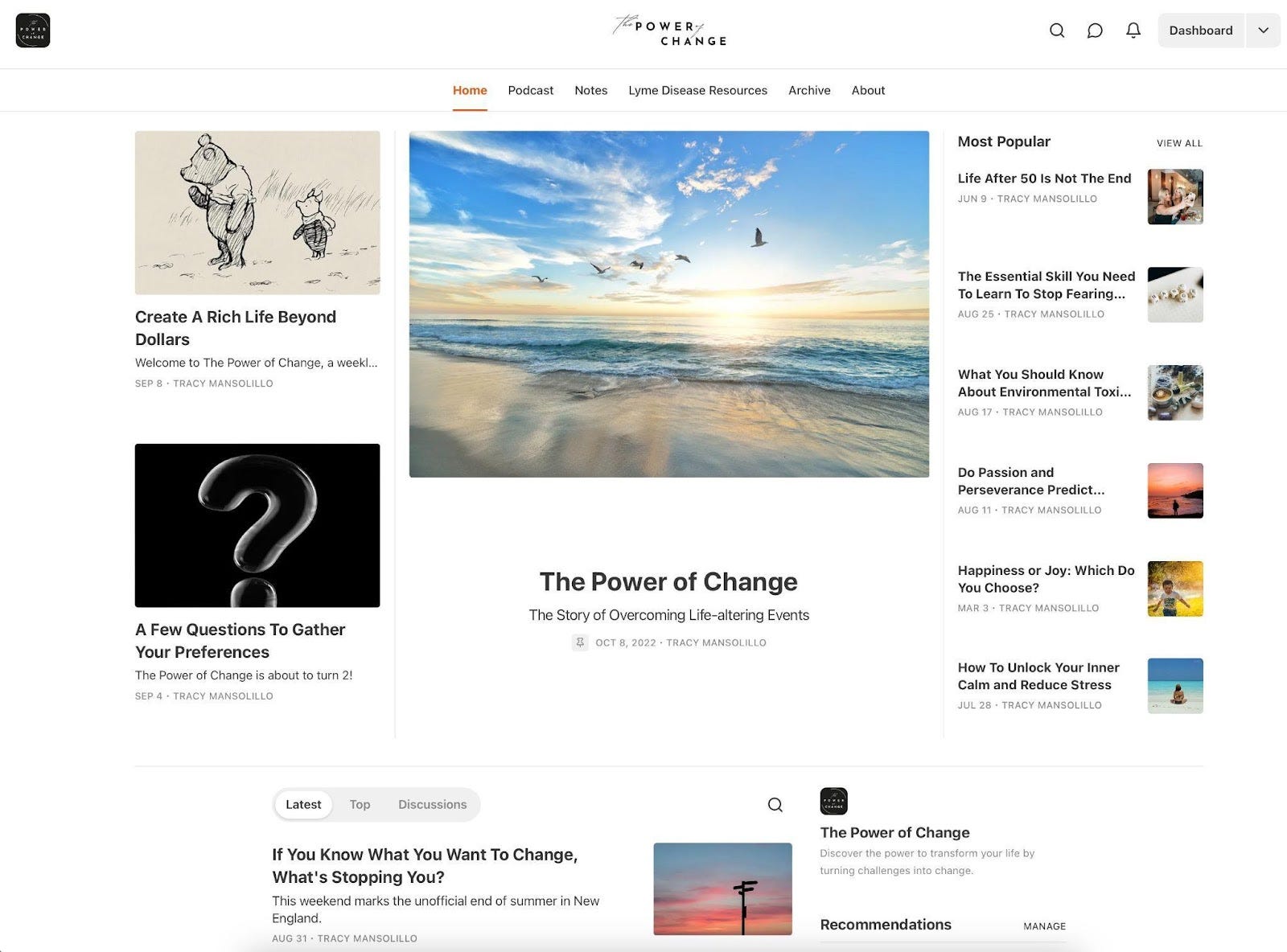
Task: Switch to the Top posts toggle
Action: [x=360, y=805]
